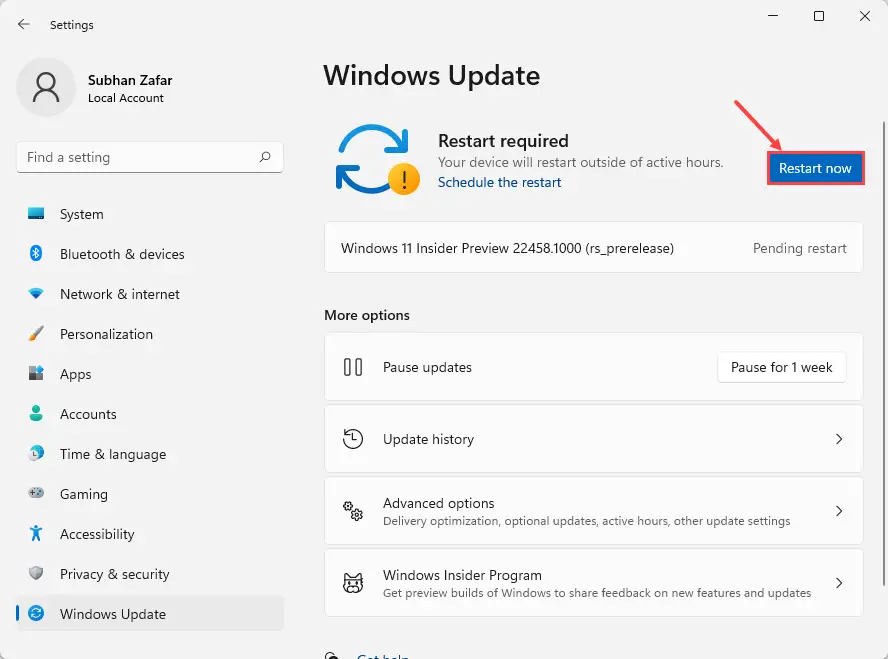Screen dimensions: 888x659
Task: Click the Apps icon in sidebar
Action: tap(36, 373)
